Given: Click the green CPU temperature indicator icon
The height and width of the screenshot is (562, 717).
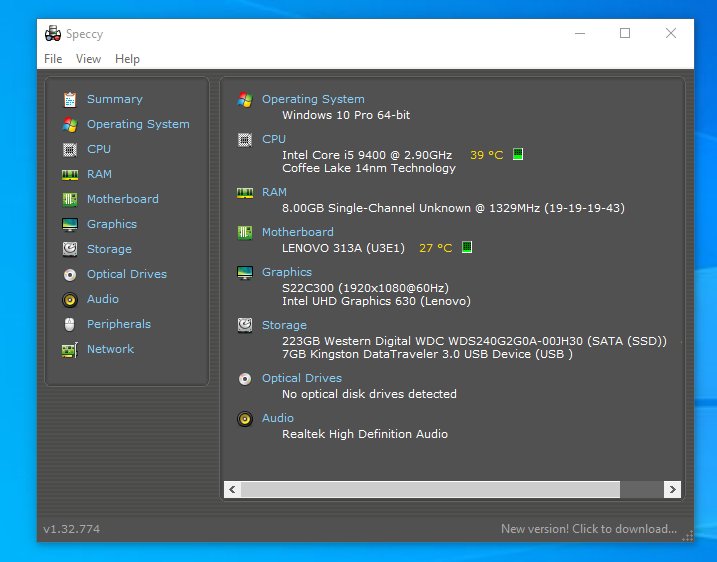Looking at the screenshot, I should coord(518,154).
